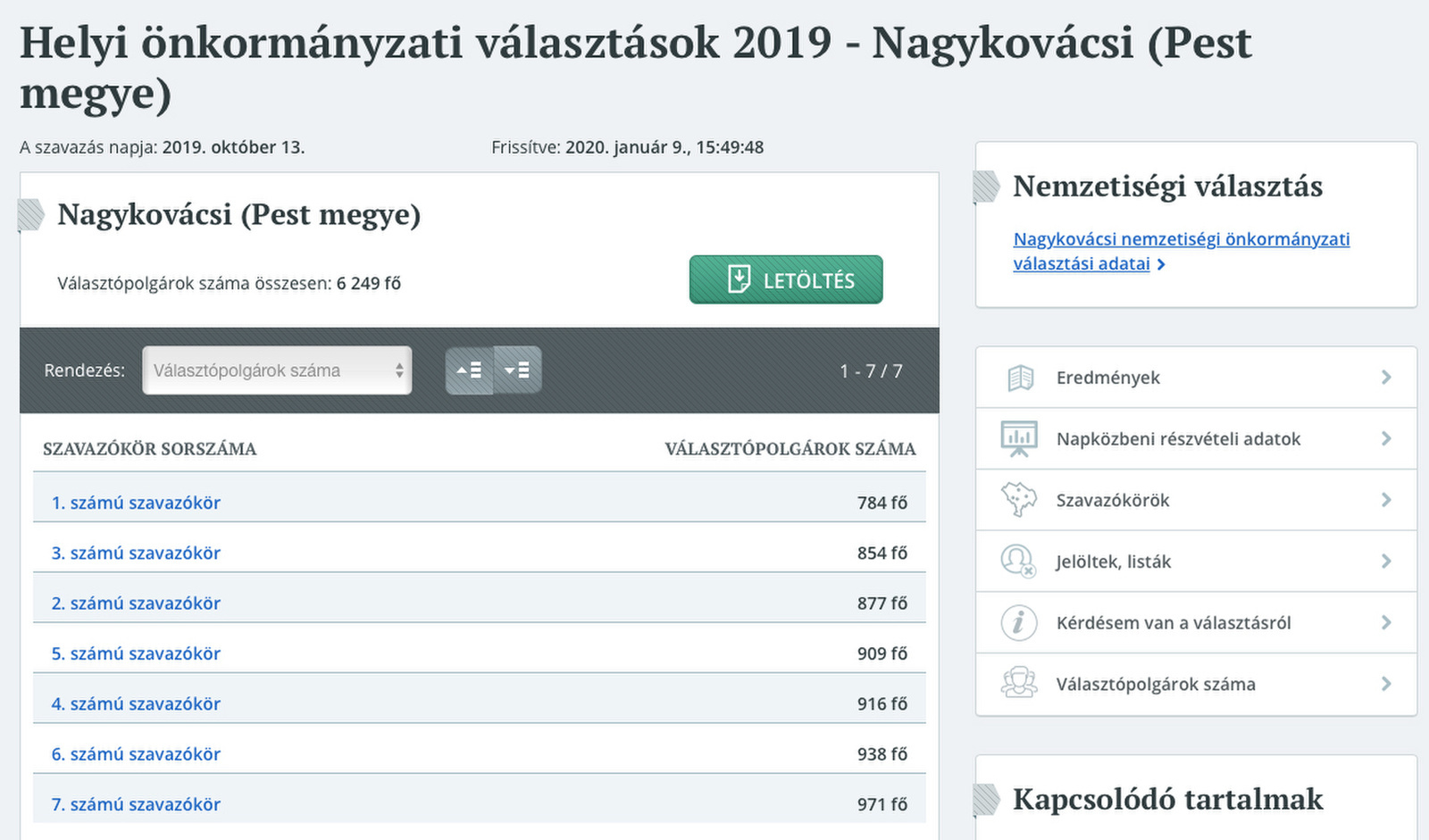Open Választópolgárok száma sidebar item
This screenshot has width=1429, height=840.
coord(1196,684)
